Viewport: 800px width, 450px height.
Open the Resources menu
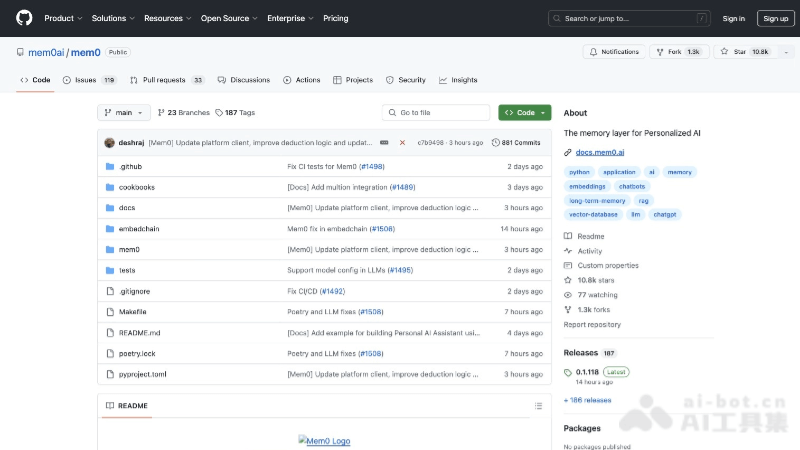coord(167,18)
